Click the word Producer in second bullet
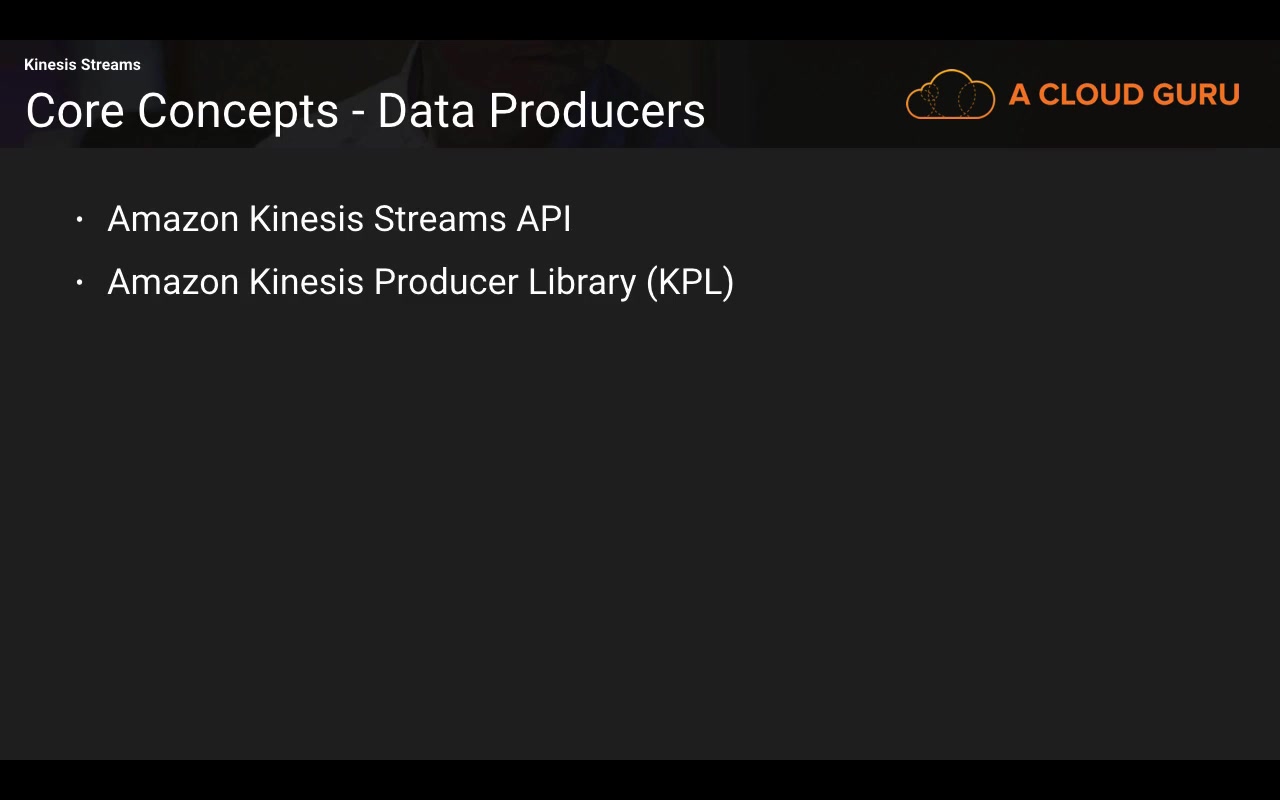The width and height of the screenshot is (1280, 800). 446,282
